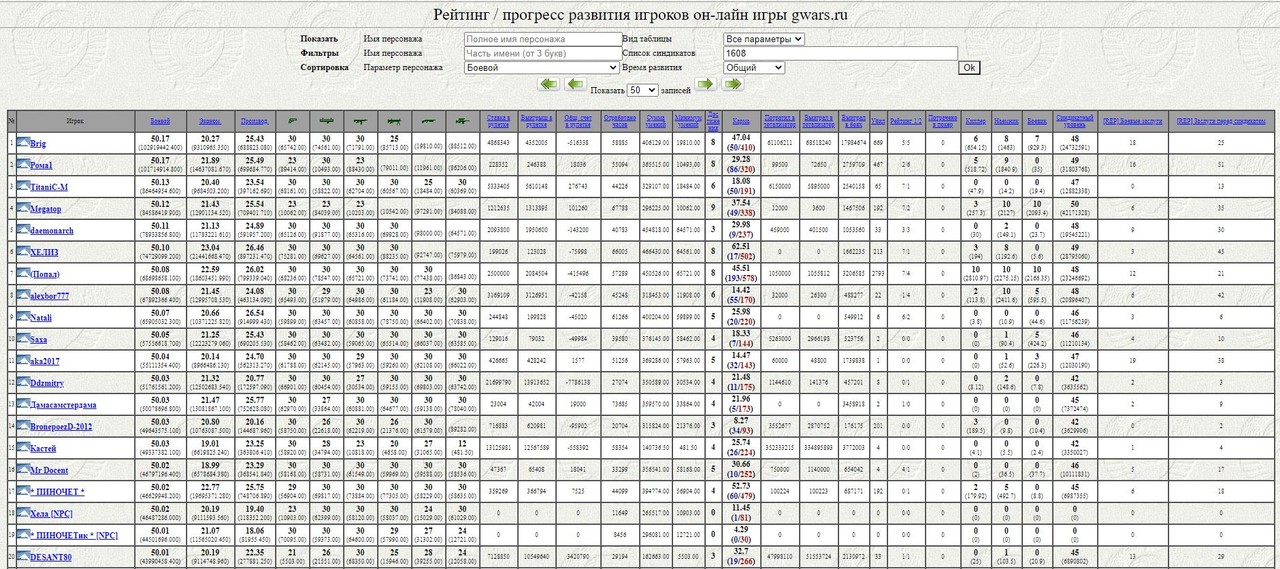The image size is (1280, 569).
Task: Go to first page with double left arrow
Action: [547, 84]
